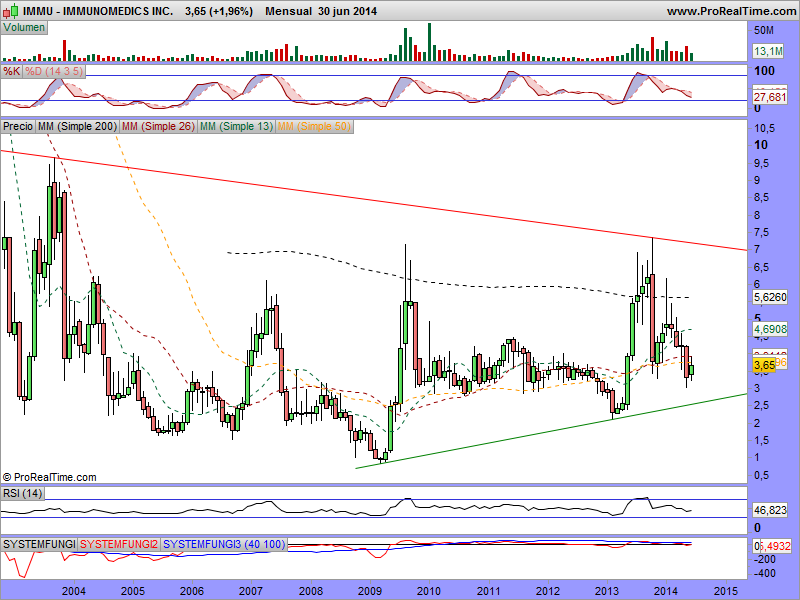Select the red descending resistance trendline
The height and width of the screenshot is (600, 800).
click(x=373, y=200)
